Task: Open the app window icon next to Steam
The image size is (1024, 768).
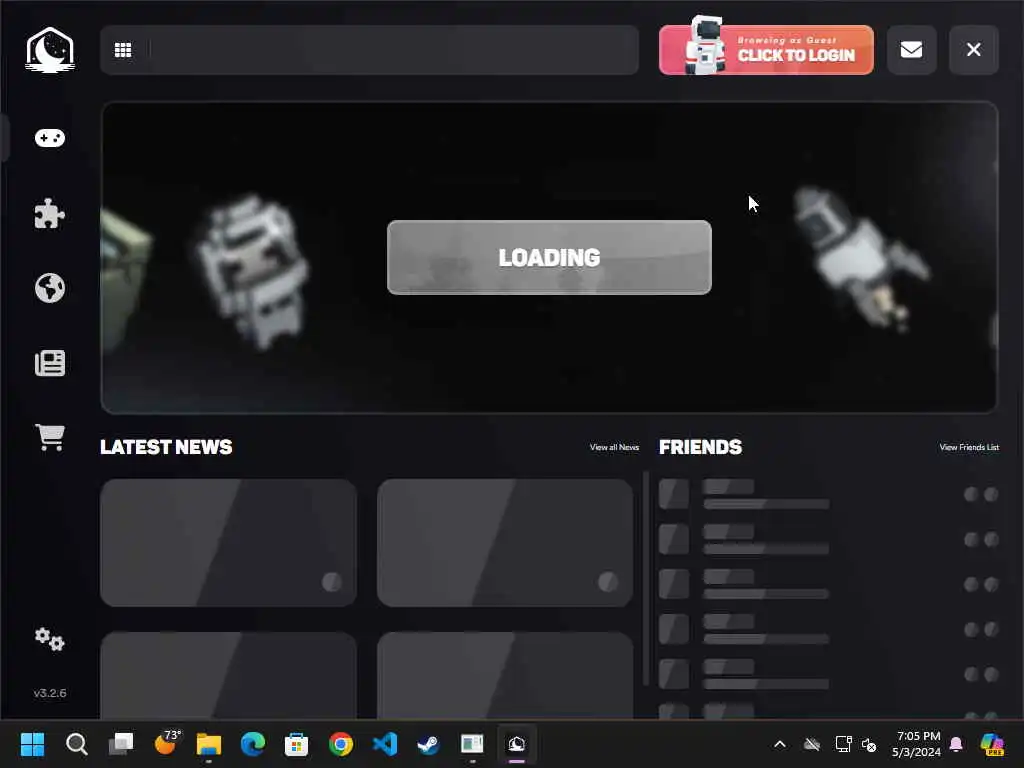Action: click(x=472, y=744)
